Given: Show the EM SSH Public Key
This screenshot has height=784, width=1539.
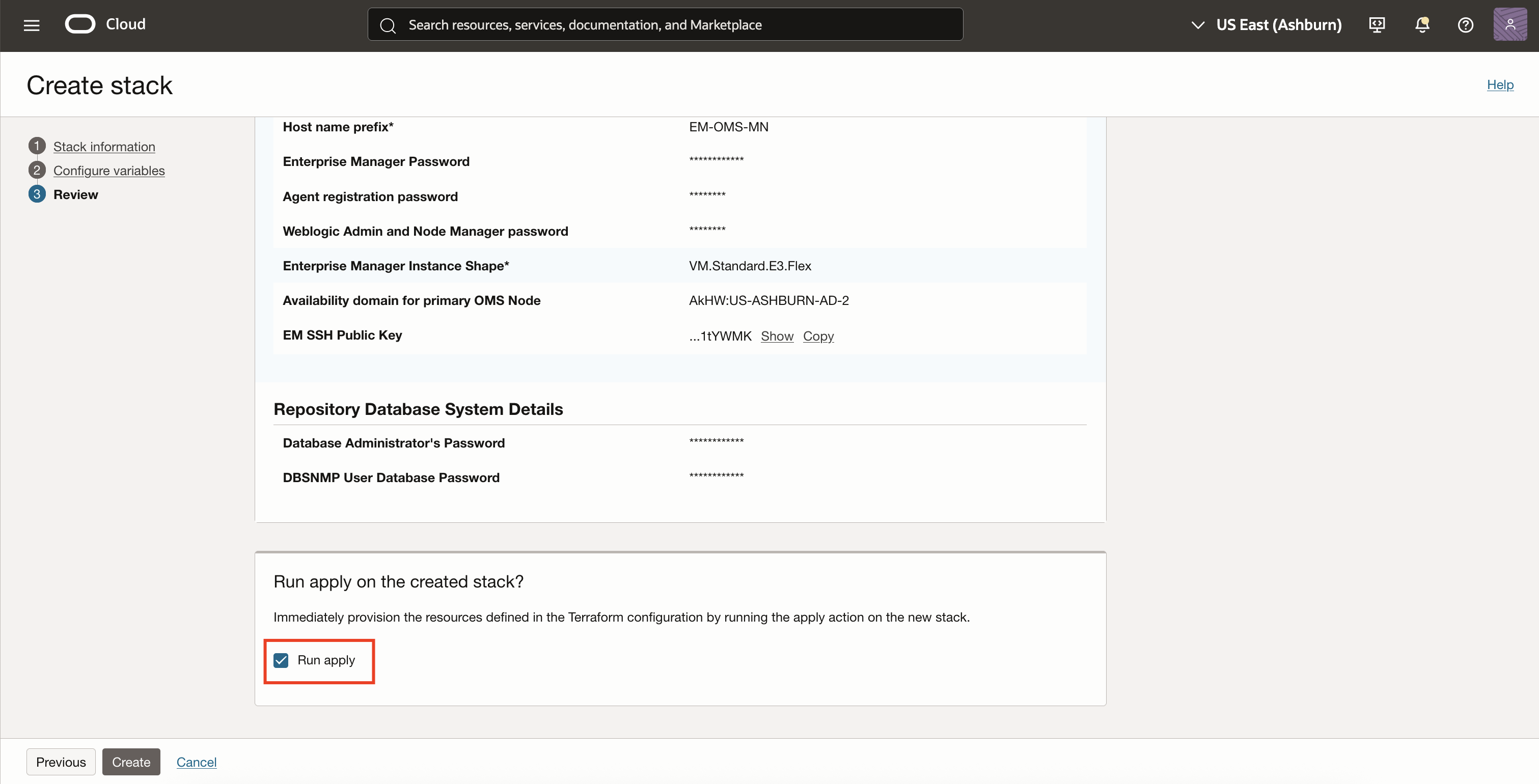Looking at the screenshot, I should (777, 335).
